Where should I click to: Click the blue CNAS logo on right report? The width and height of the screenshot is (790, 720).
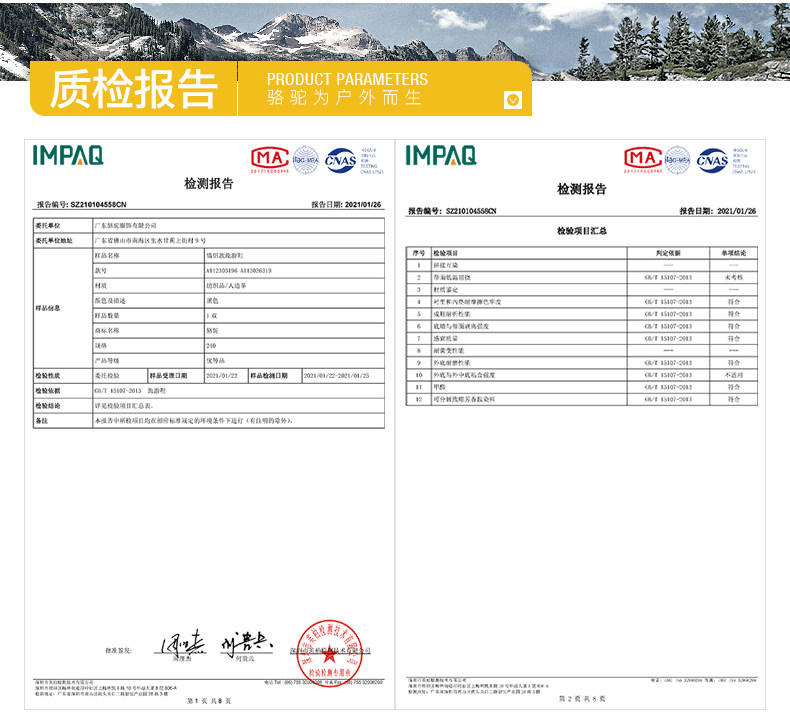pos(712,160)
